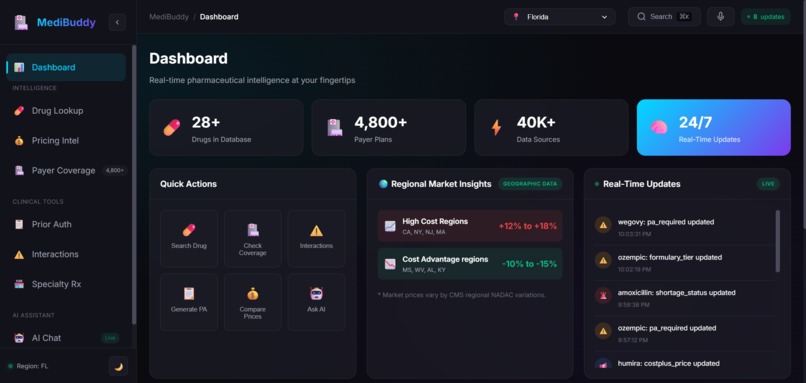Click the MediBuddy logo icon
The height and width of the screenshot is (383, 806).
coord(21,23)
